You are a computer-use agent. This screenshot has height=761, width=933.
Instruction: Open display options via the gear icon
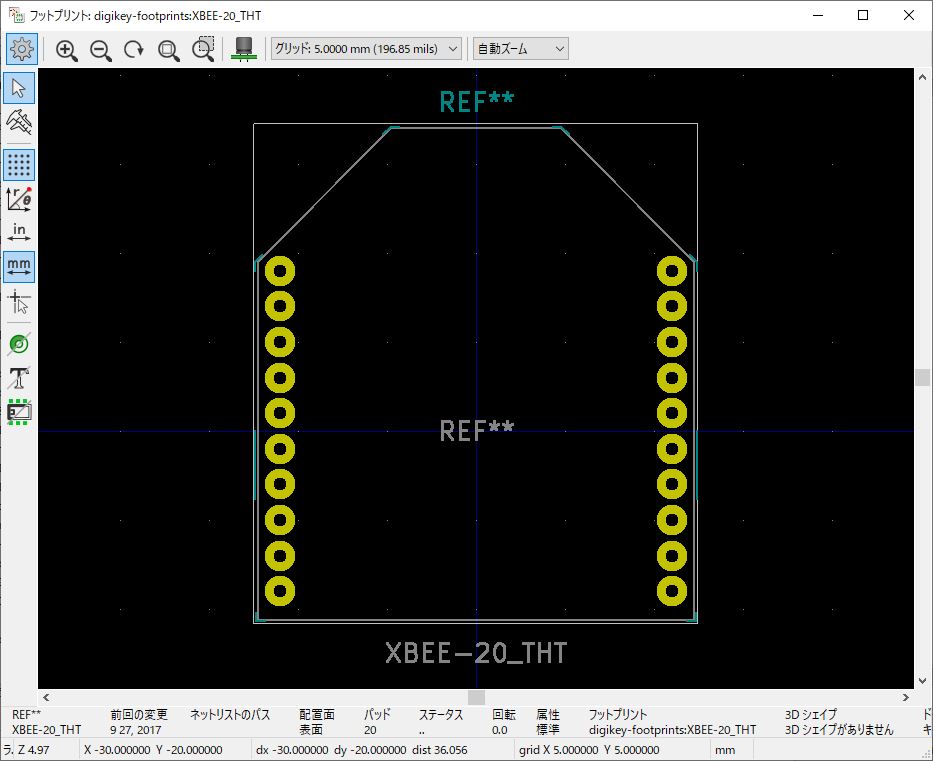click(x=22, y=49)
